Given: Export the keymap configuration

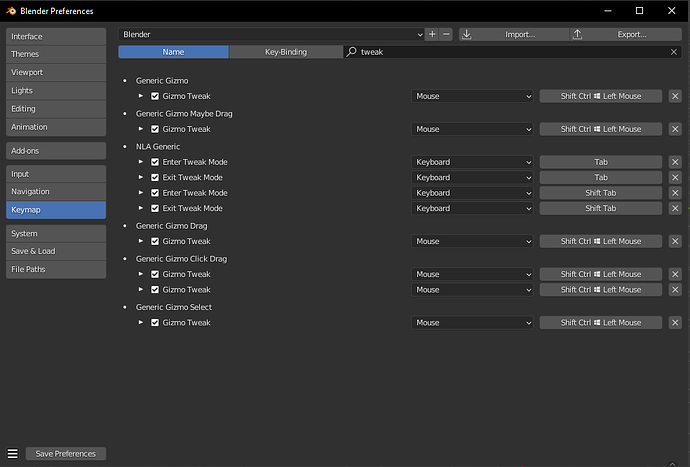Looking at the screenshot, I should click(626, 34).
